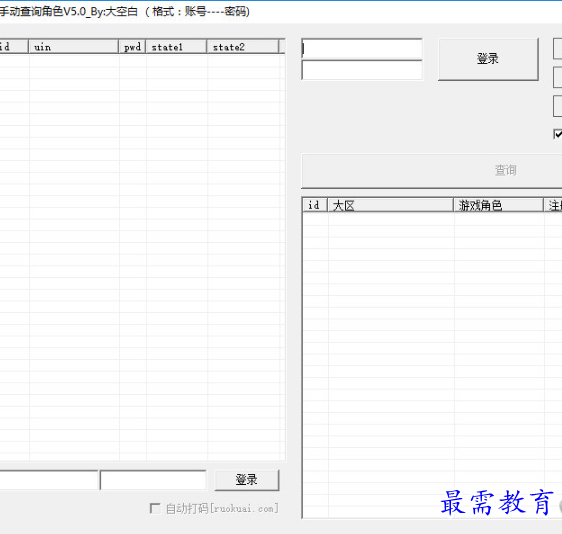
Task: Focus the upper input field beside large 登录
Action: 362,49
